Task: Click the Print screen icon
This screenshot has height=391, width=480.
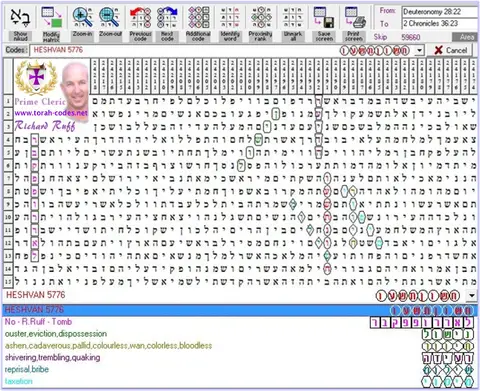Action: tap(355, 18)
